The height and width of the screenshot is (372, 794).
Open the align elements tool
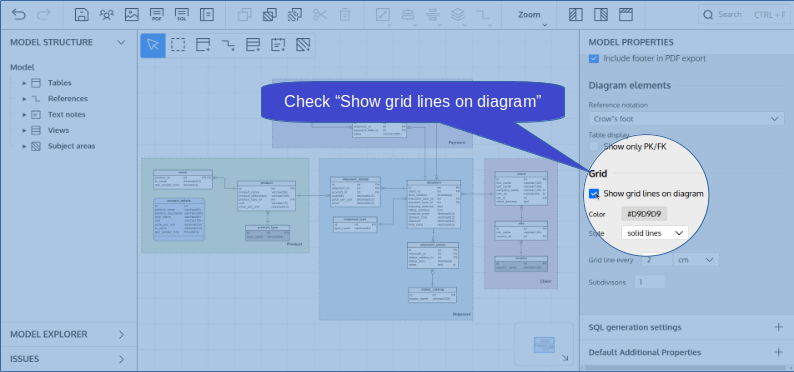pos(408,15)
